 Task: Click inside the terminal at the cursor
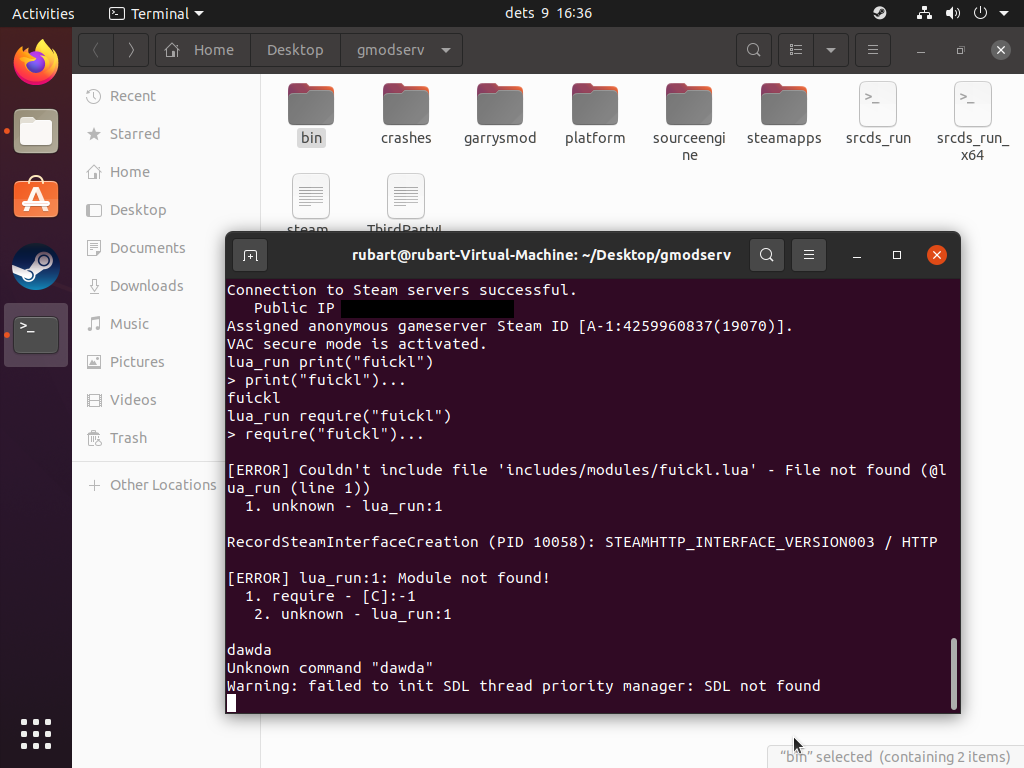231,703
